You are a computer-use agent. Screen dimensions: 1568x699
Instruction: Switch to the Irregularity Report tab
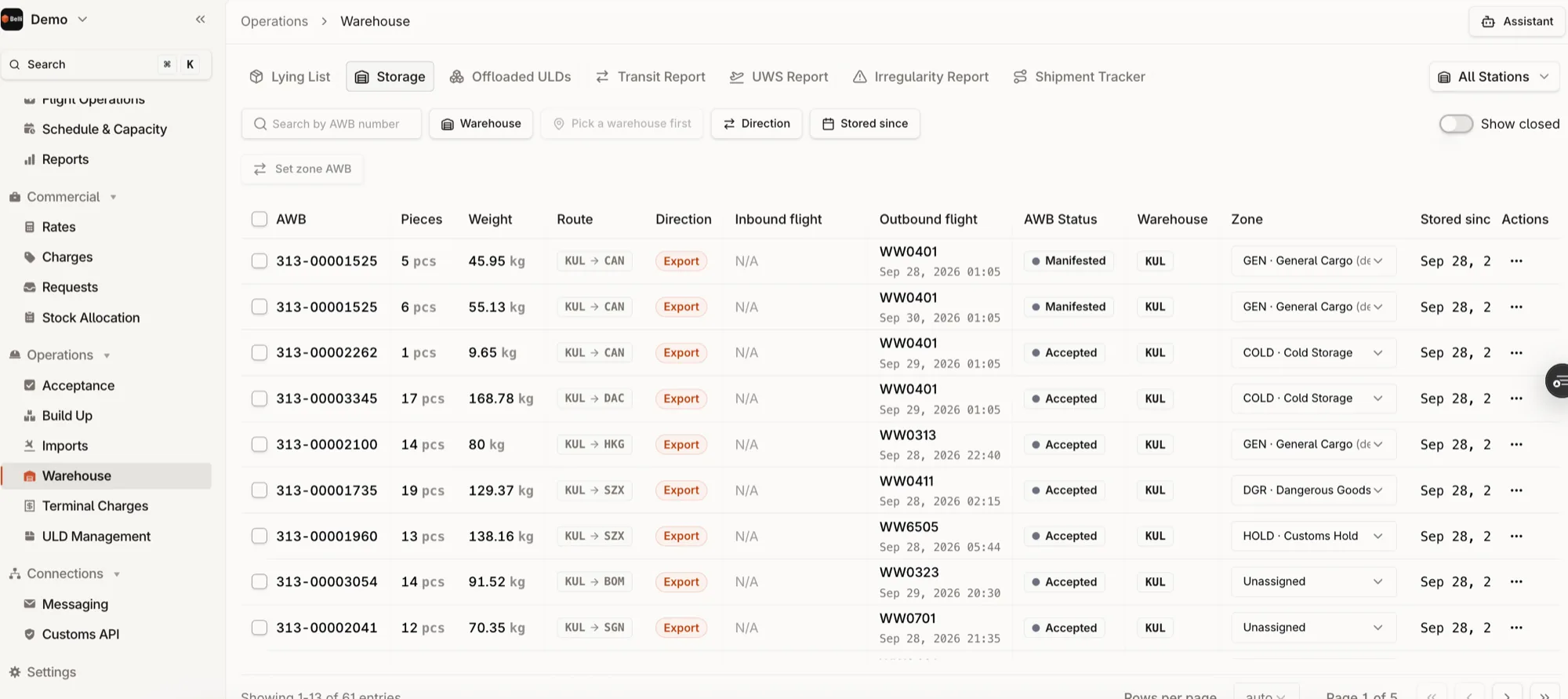point(920,77)
